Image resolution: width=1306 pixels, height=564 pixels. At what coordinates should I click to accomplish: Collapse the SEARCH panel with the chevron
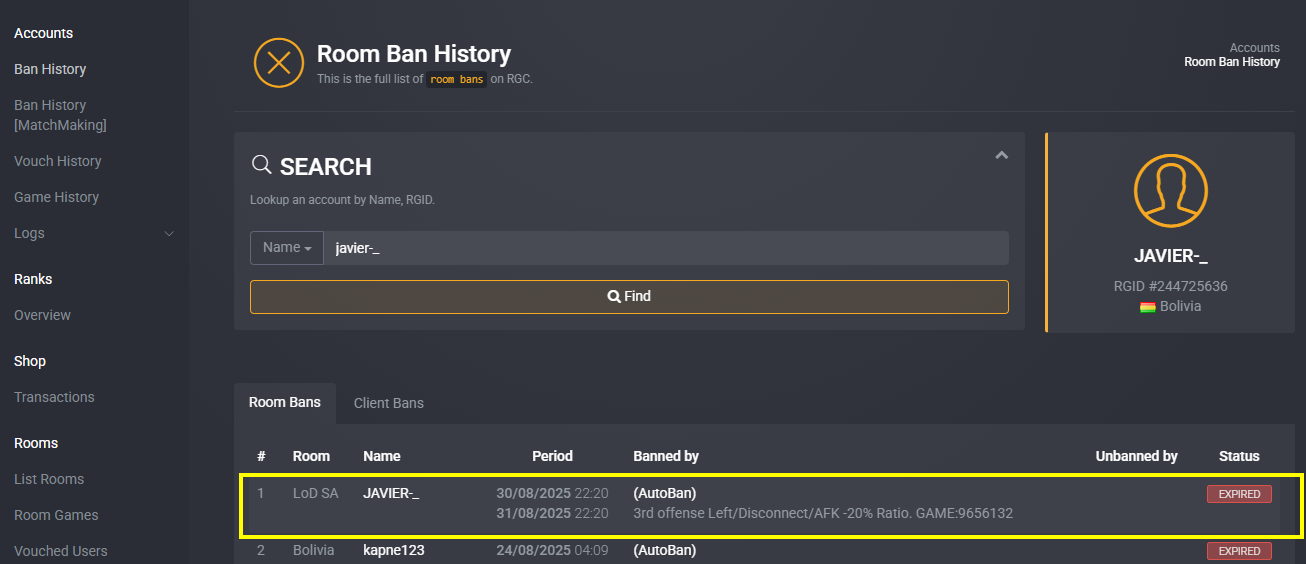coord(1001,155)
